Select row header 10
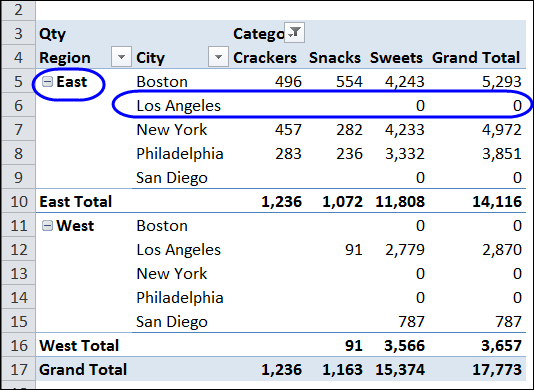This screenshot has width=534, height=390. pyautogui.click(x=18, y=202)
